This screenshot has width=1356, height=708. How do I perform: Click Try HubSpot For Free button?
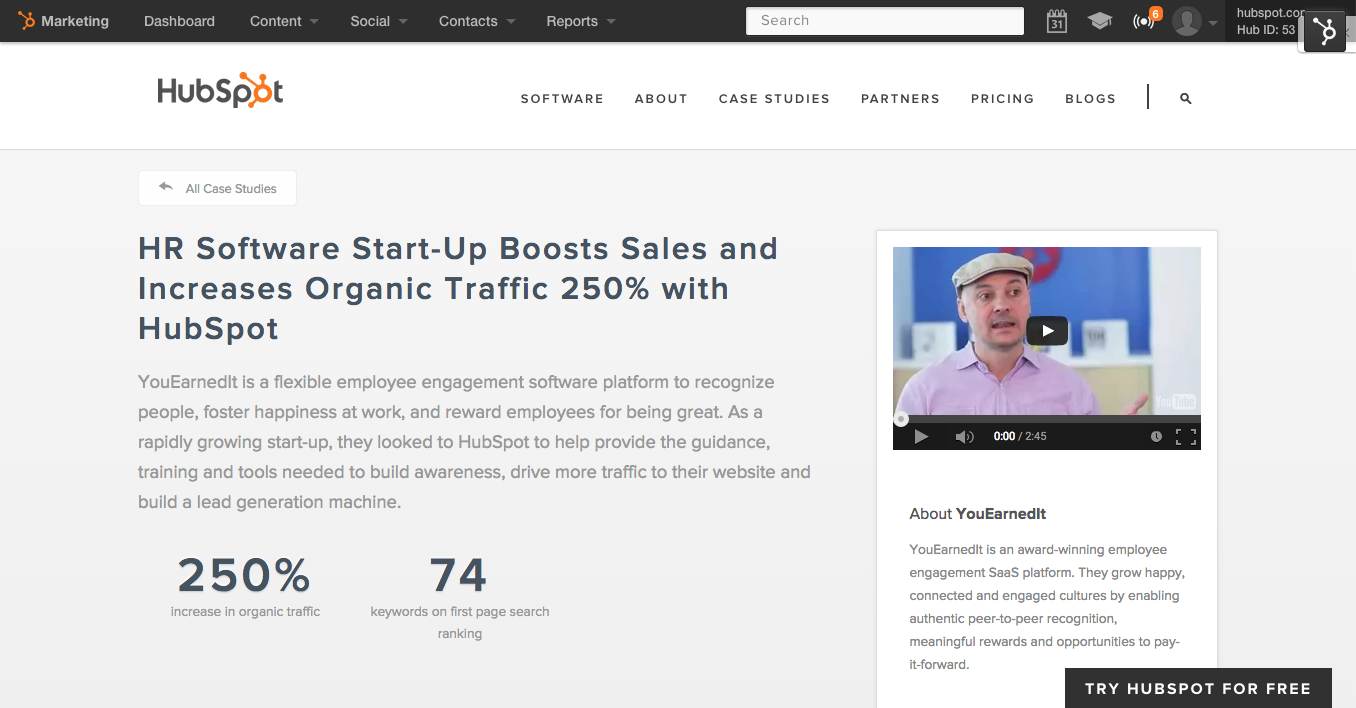click(x=1198, y=688)
